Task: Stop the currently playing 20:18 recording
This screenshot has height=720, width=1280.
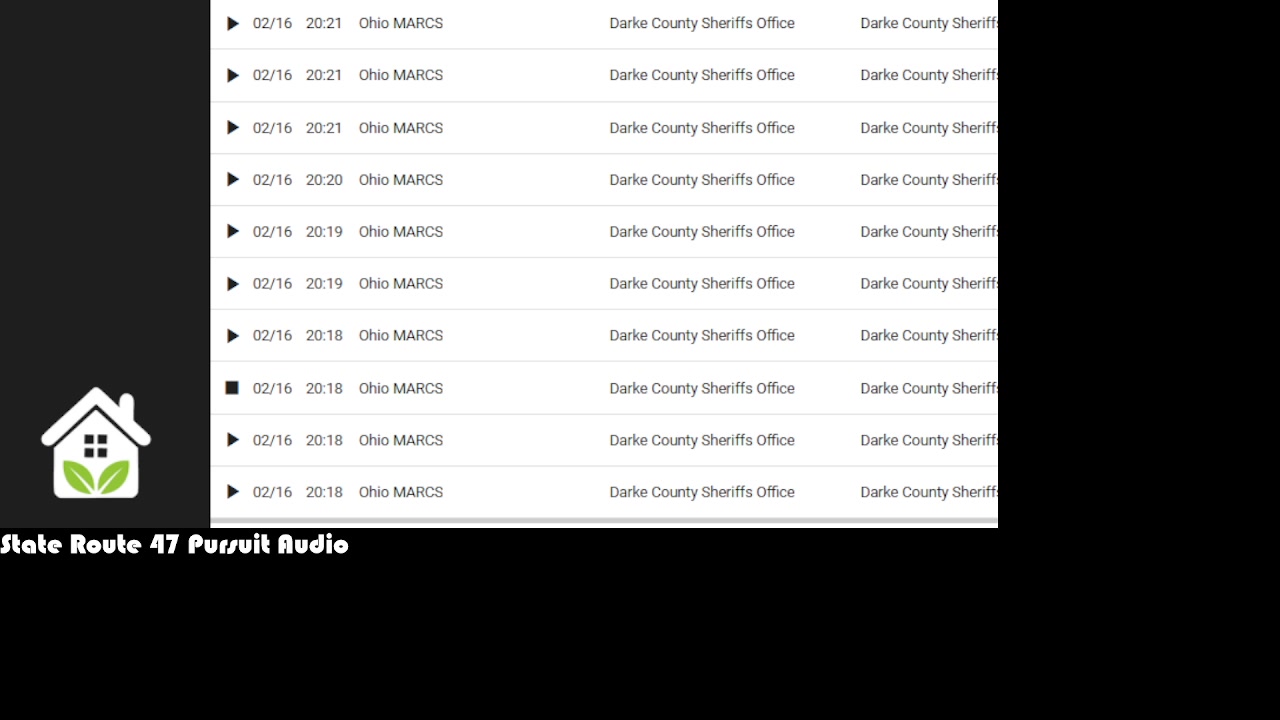Action: pos(232,388)
